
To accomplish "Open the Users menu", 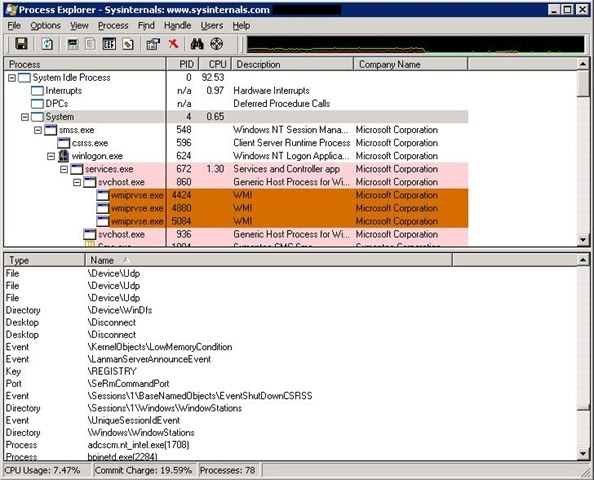I will pos(212,25).
